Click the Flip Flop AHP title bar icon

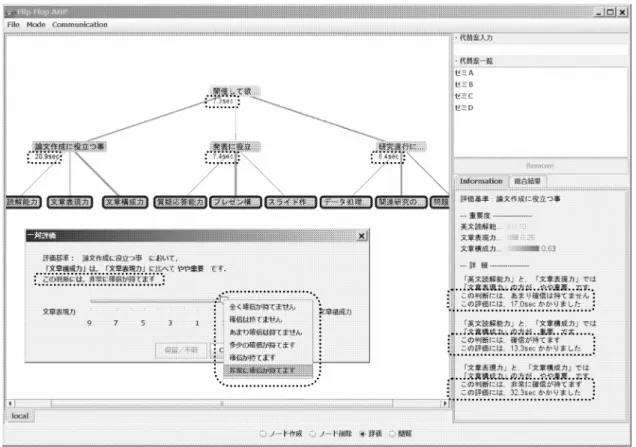click(x=9, y=13)
